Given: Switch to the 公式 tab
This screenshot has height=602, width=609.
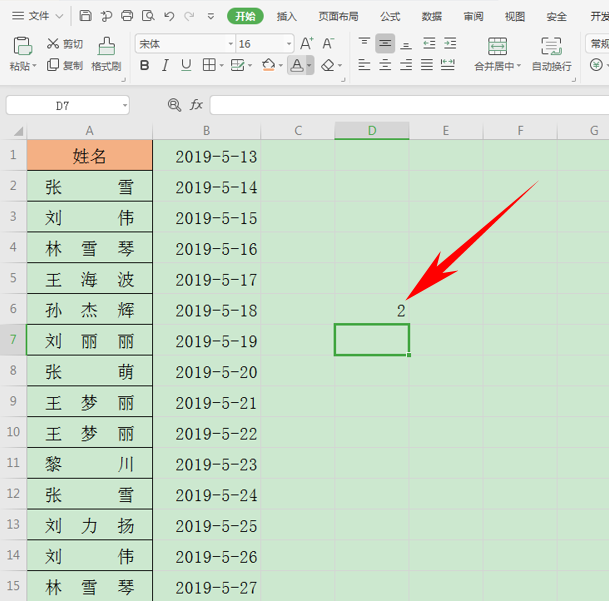Looking at the screenshot, I should 390,16.
